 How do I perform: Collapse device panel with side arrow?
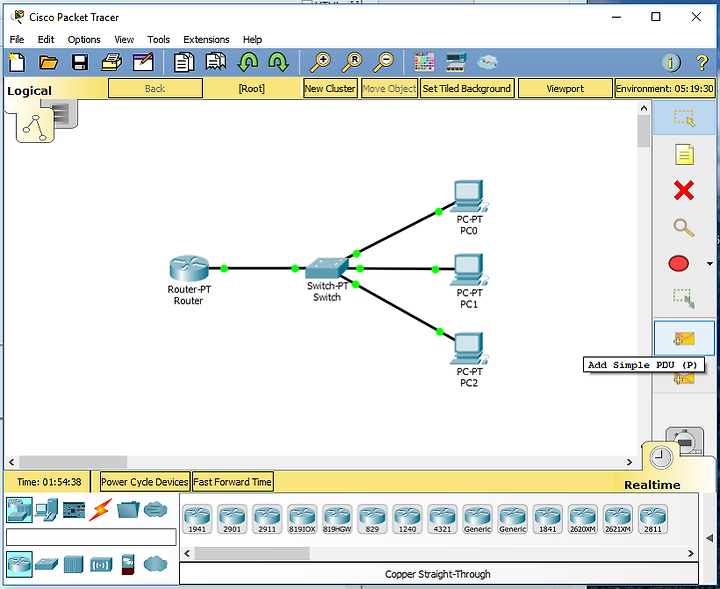(x=709, y=538)
